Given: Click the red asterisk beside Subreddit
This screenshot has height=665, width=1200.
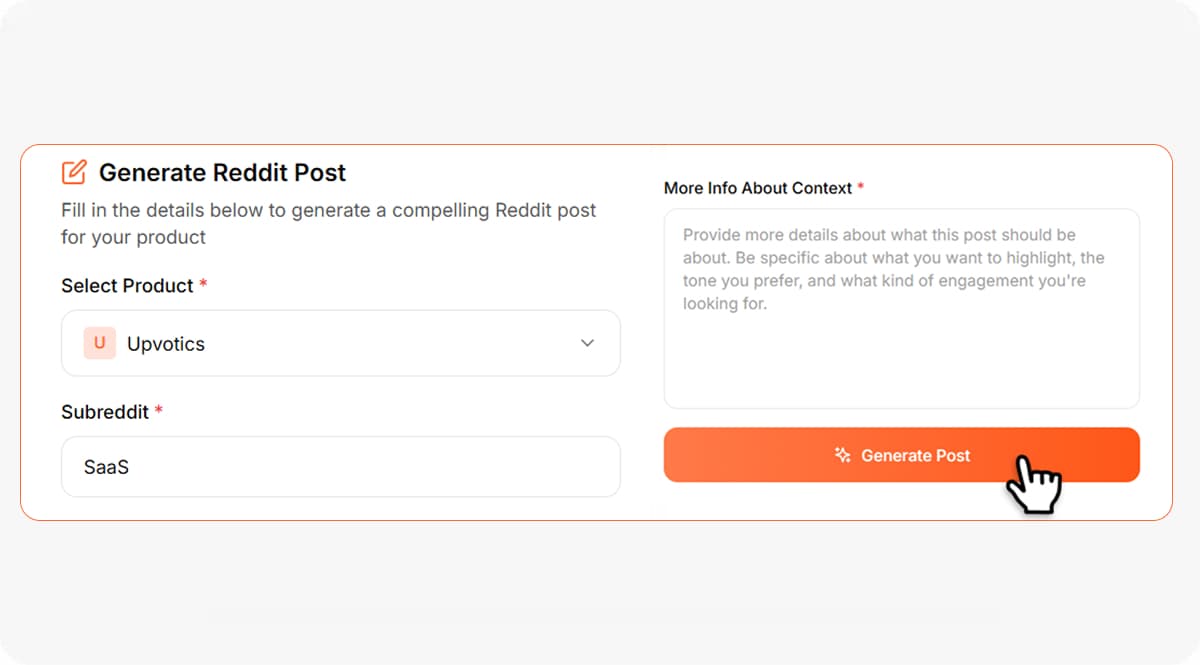Looking at the screenshot, I should [158, 411].
